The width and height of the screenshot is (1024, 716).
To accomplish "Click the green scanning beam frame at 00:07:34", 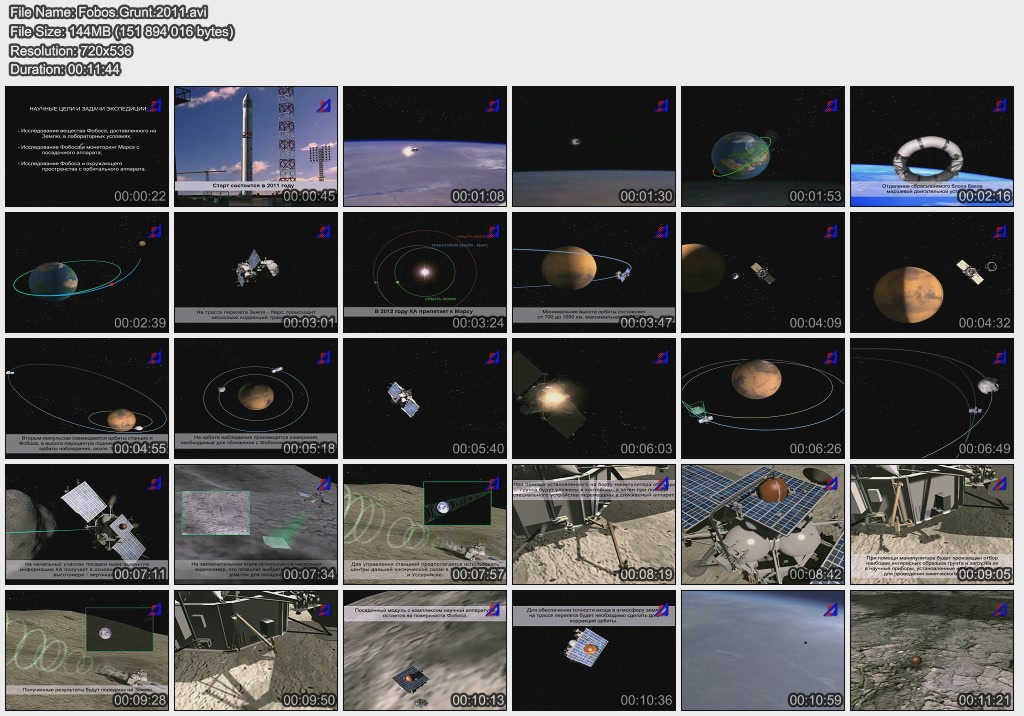I will [256, 524].
